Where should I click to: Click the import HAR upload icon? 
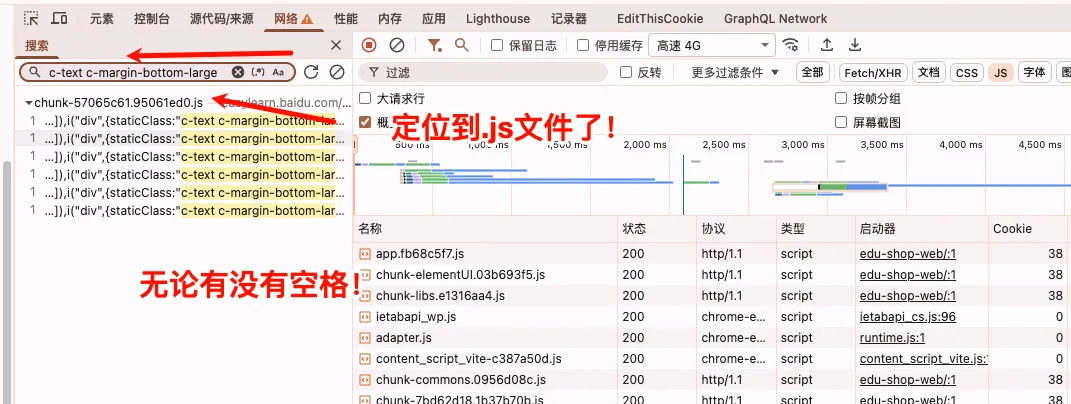827,45
